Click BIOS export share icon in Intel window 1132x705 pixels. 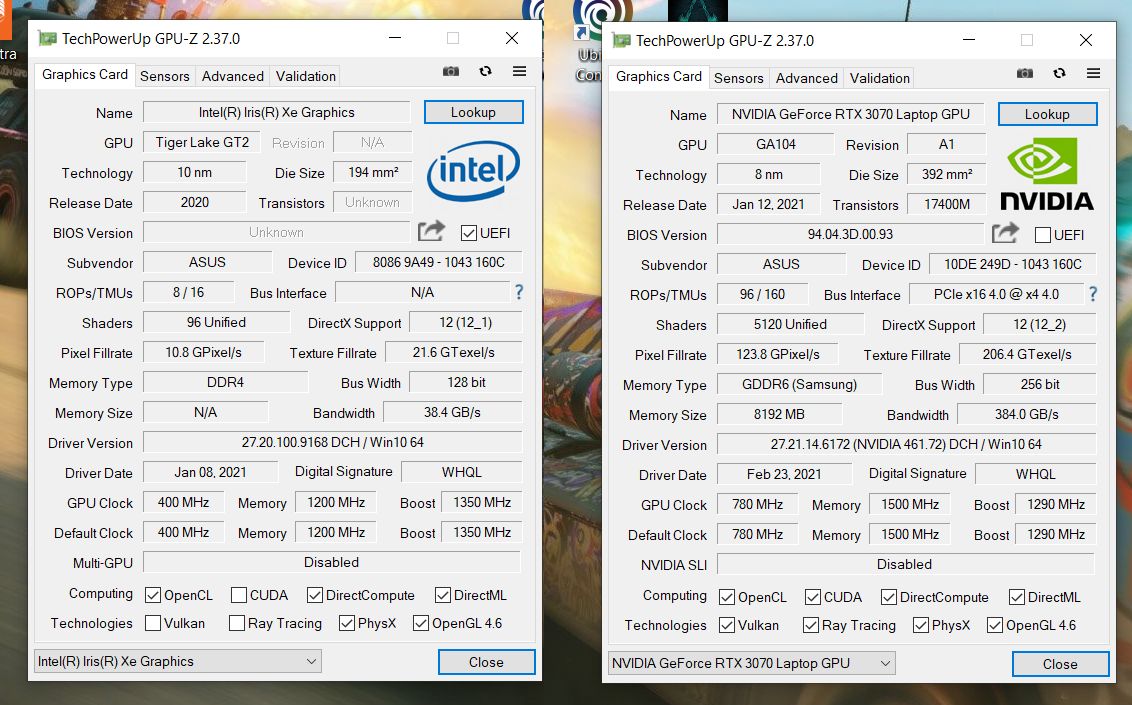(x=431, y=232)
